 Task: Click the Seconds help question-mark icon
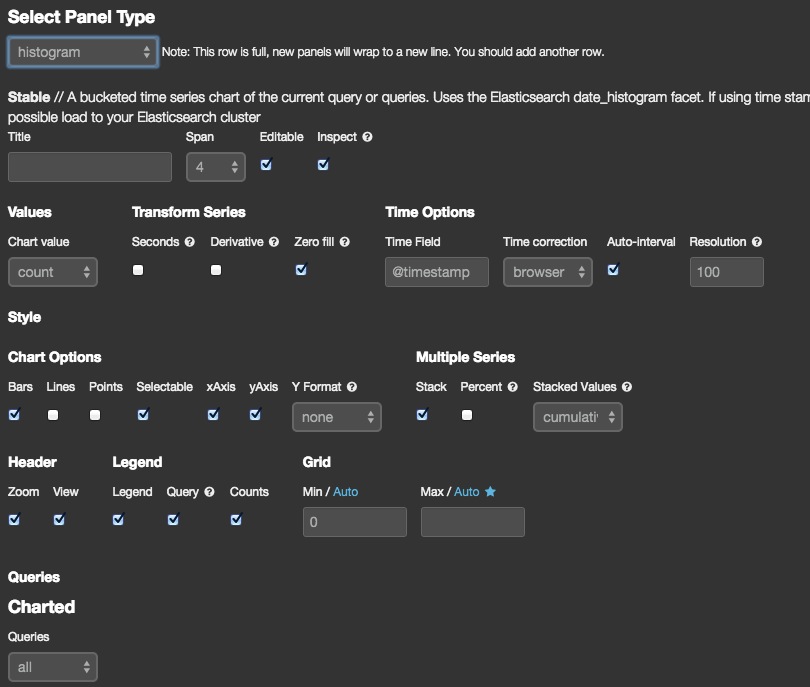189,242
